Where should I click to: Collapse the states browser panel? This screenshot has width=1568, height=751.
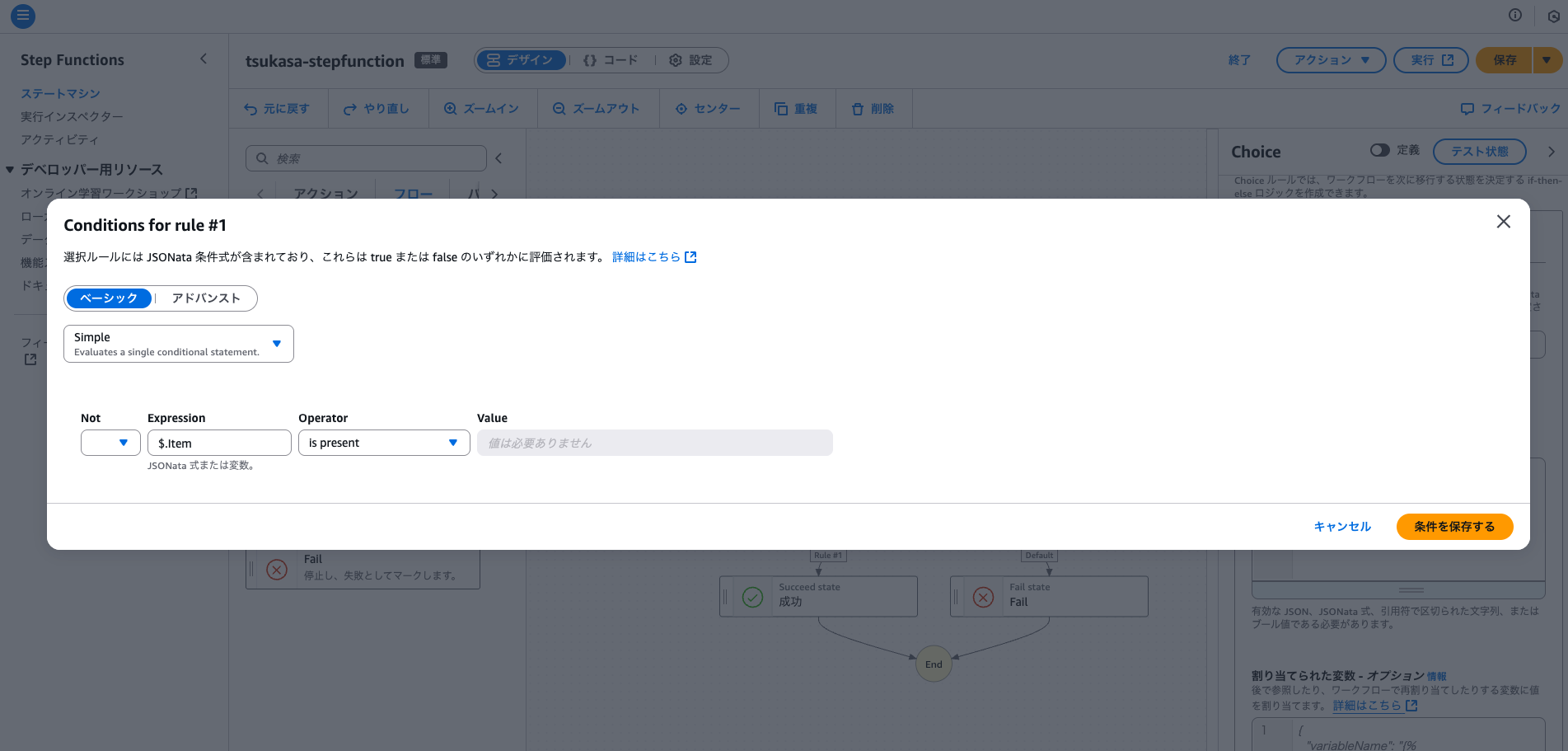[498, 158]
